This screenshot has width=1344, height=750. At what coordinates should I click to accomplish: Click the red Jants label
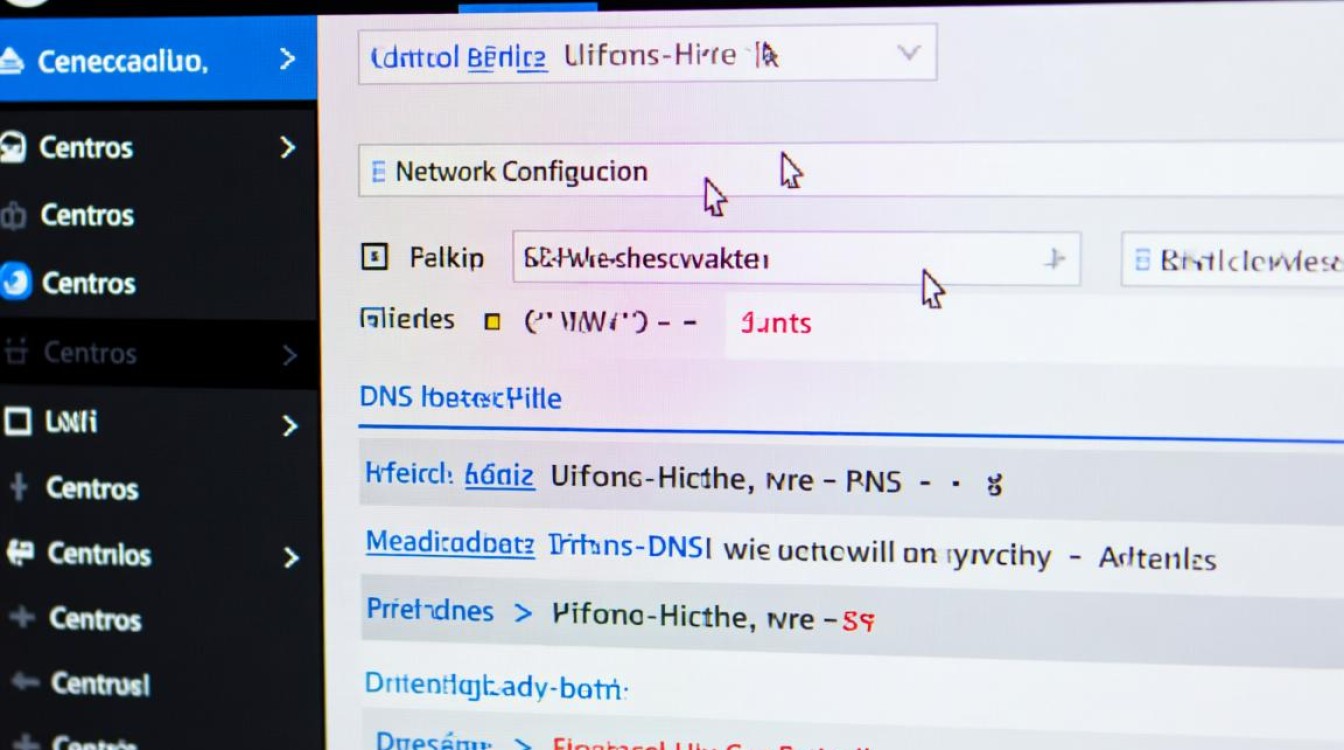pyautogui.click(x=775, y=323)
